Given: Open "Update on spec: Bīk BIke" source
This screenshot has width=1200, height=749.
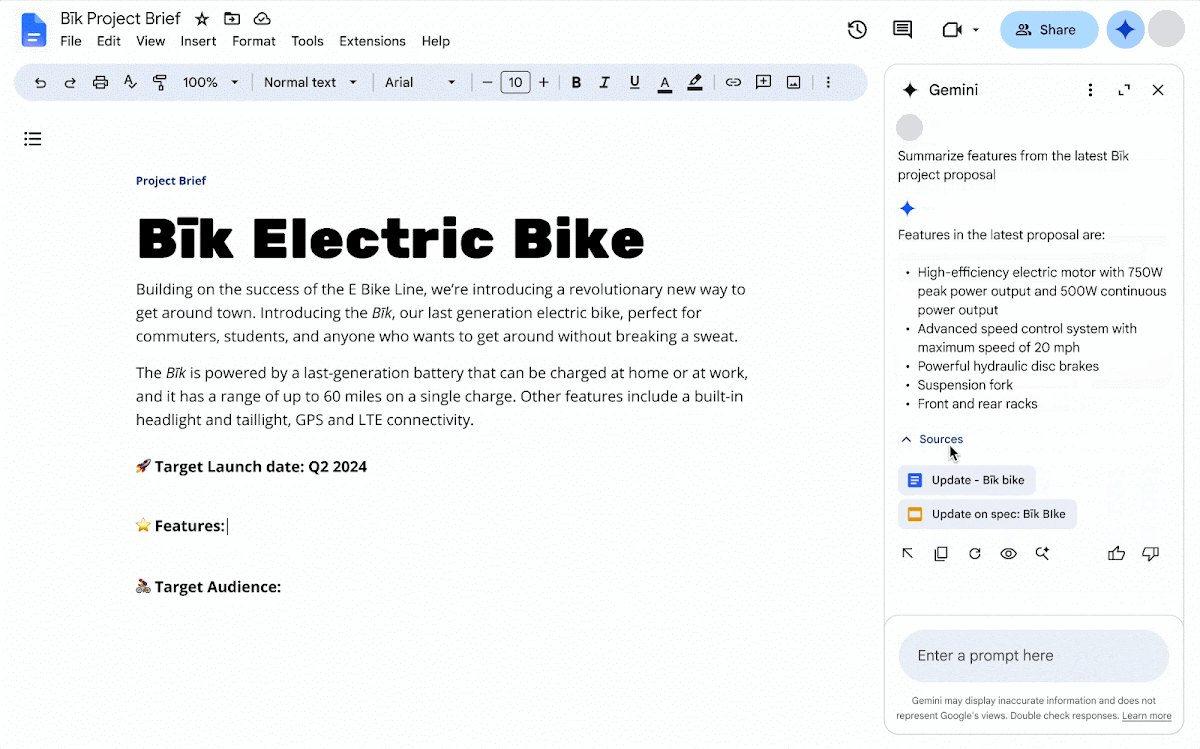Looking at the screenshot, I should tap(987, 514).
